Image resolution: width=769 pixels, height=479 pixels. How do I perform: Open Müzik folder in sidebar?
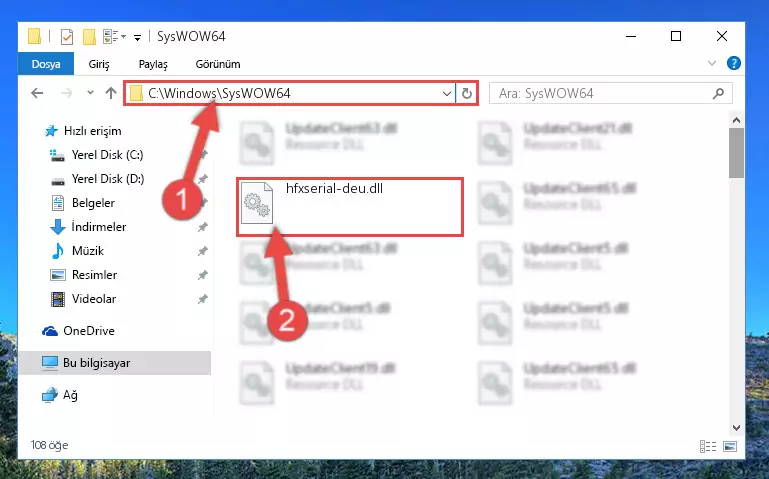[87, 251]
